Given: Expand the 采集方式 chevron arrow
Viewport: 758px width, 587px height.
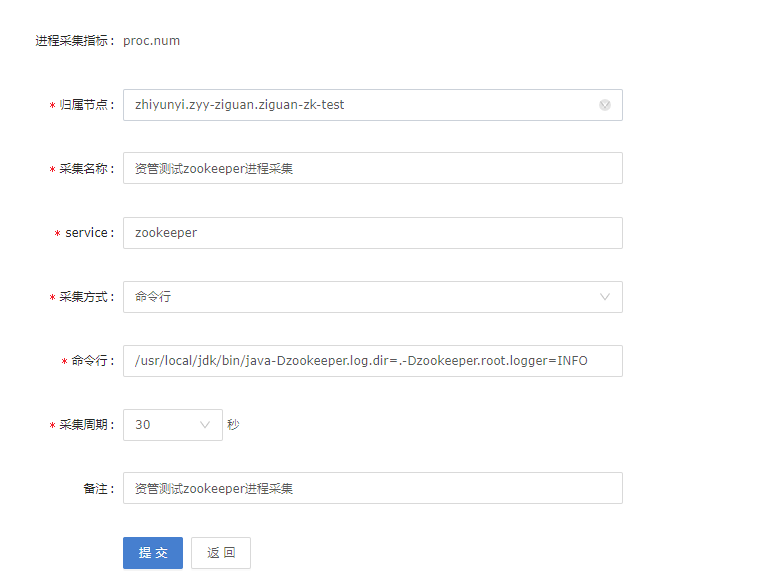Looking at the screenshot, I should [x=604, y=297].
